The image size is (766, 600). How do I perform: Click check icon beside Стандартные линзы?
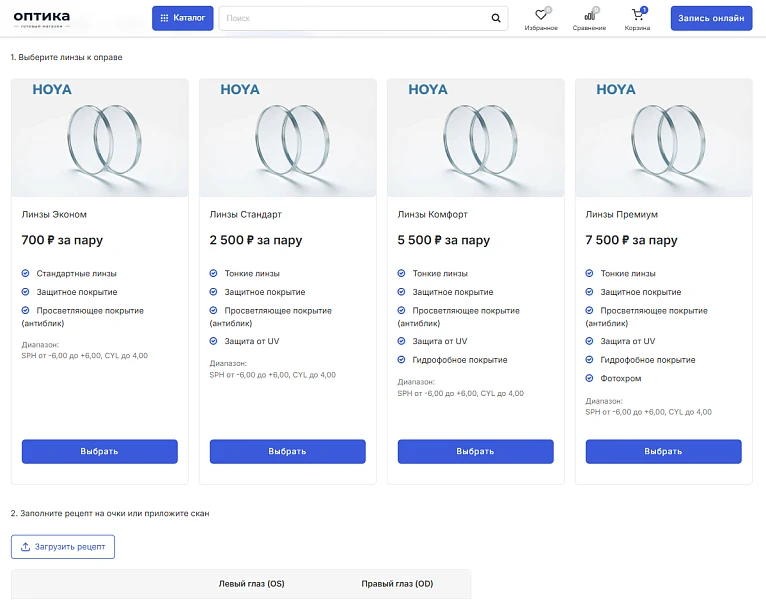[x=25, y=273]
